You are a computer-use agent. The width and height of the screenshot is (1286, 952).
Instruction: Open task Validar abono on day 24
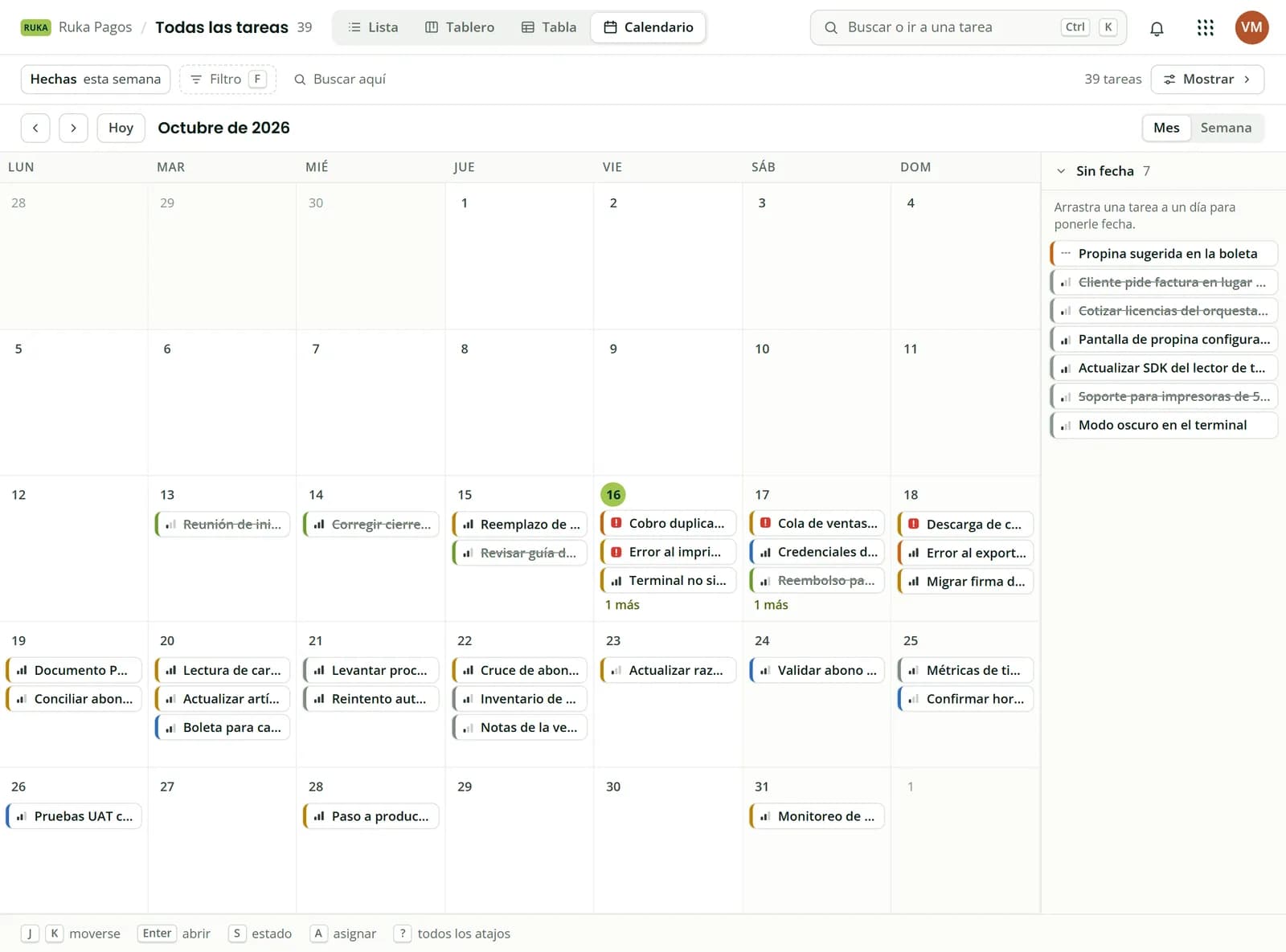[x=817, y=670]
